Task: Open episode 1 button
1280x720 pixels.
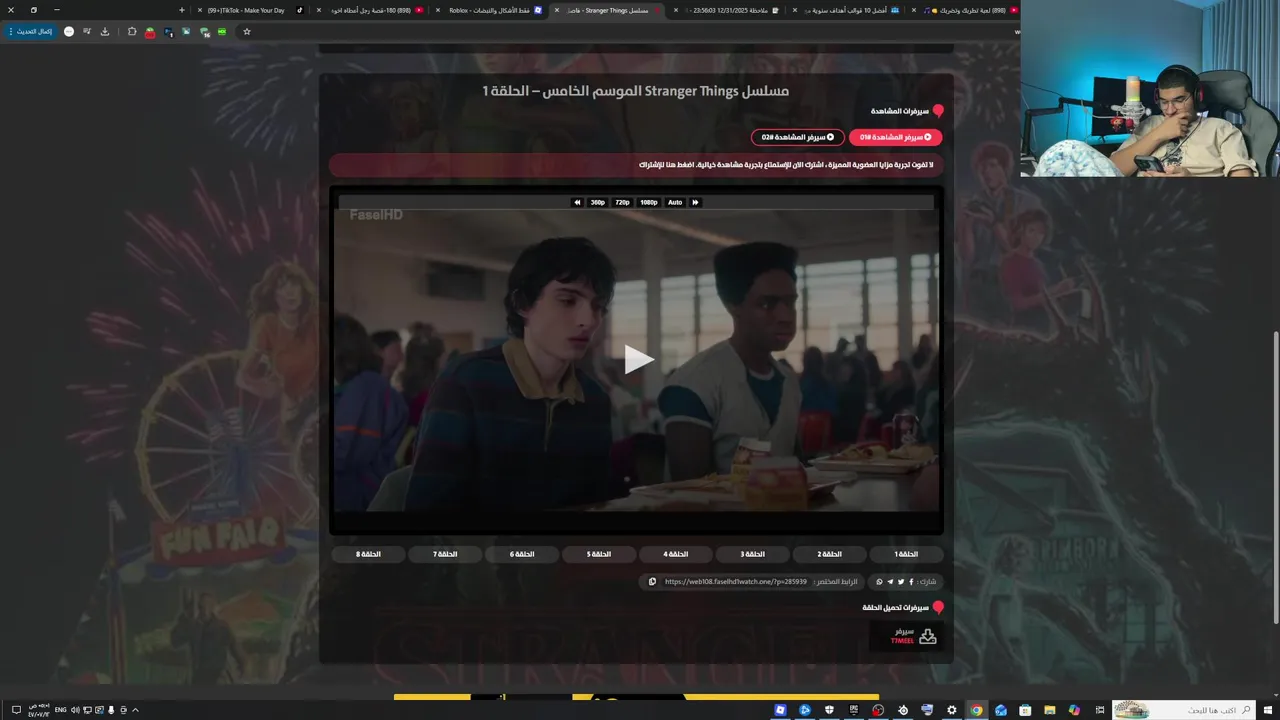Action: coord(905,554)
